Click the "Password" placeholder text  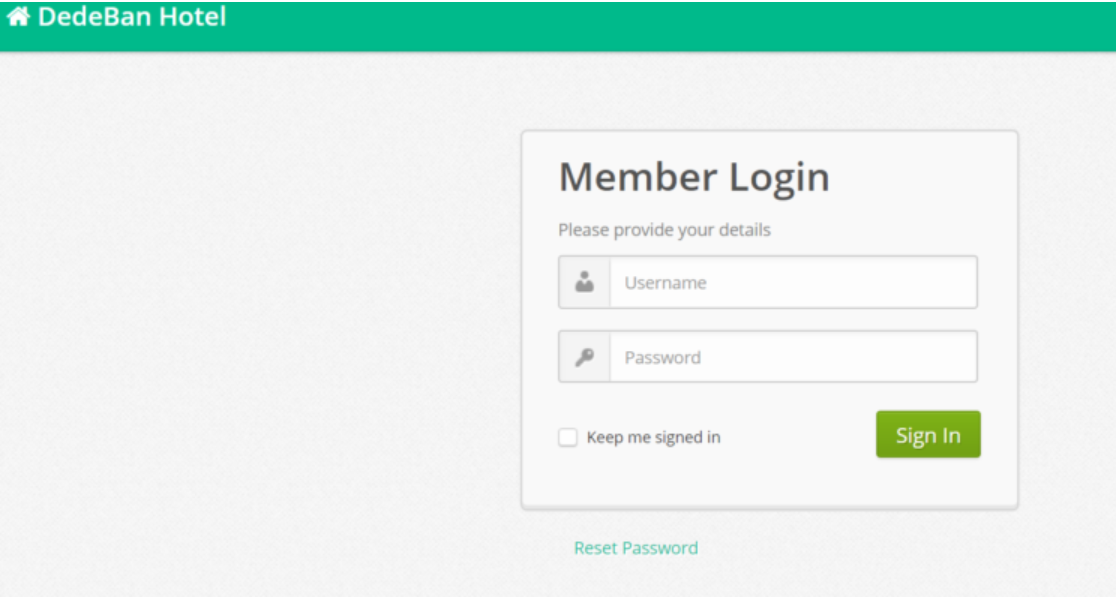(x=663, y=357)
